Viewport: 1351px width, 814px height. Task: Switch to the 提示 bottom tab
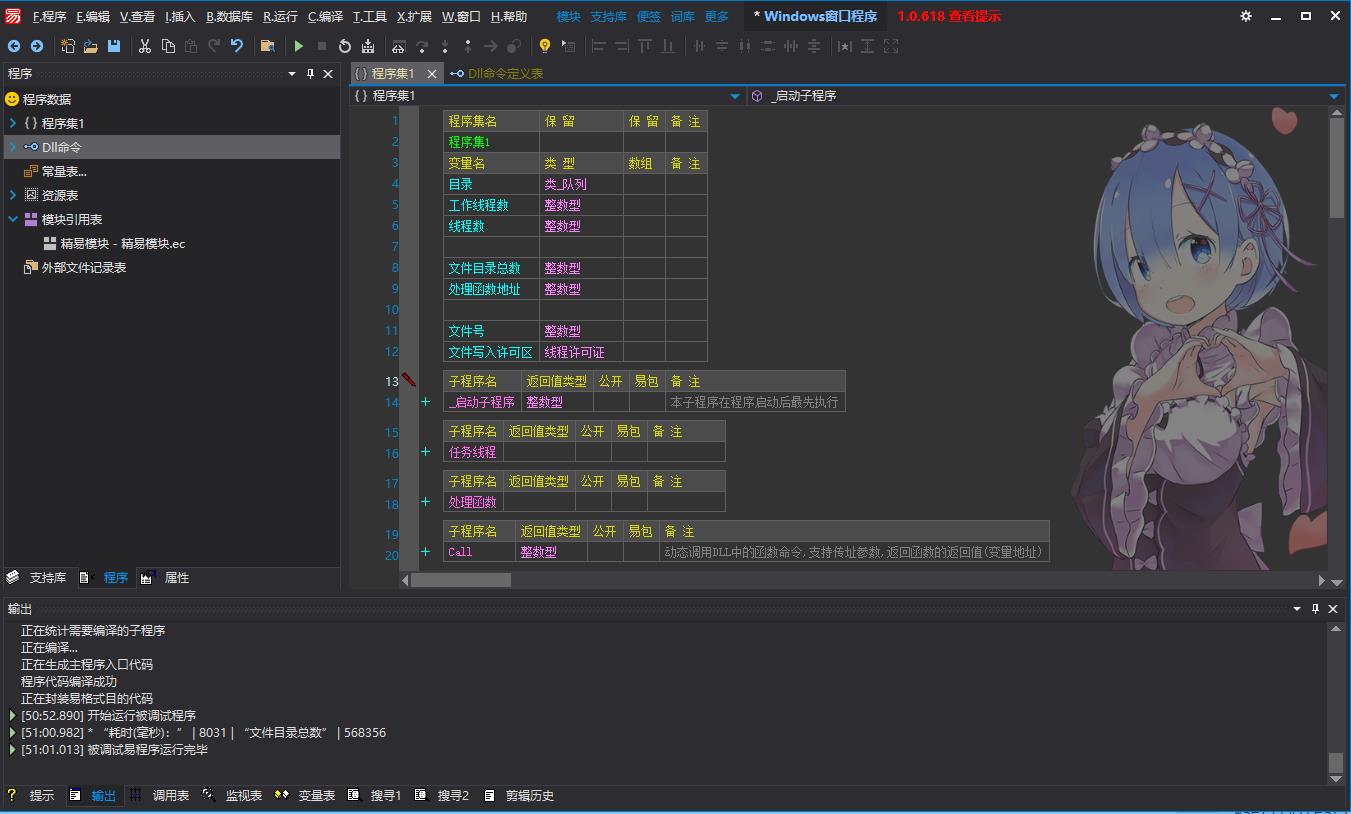(x=31, y=795)
